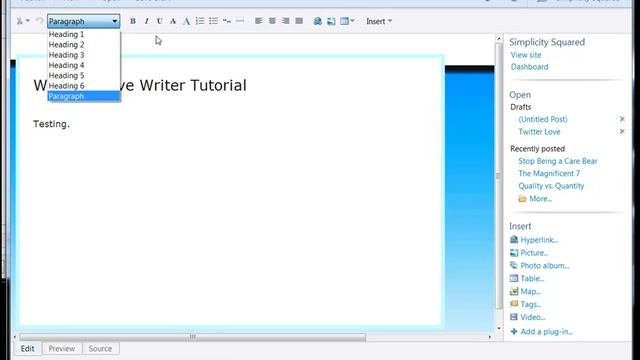
Task: Click the Add a plug-in plus icon
Action: pos(514,331)
